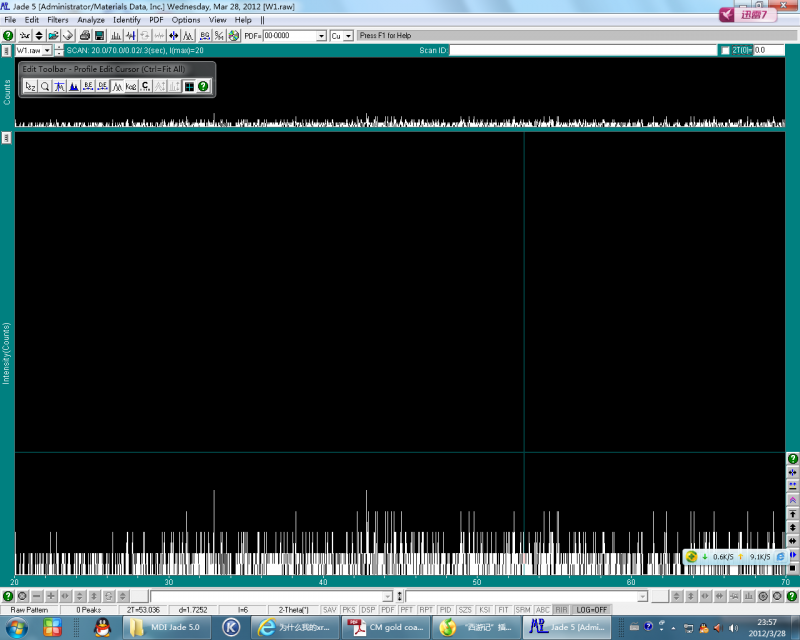Click the cursor Z tool in Edit Toolbar

[31, 86]
